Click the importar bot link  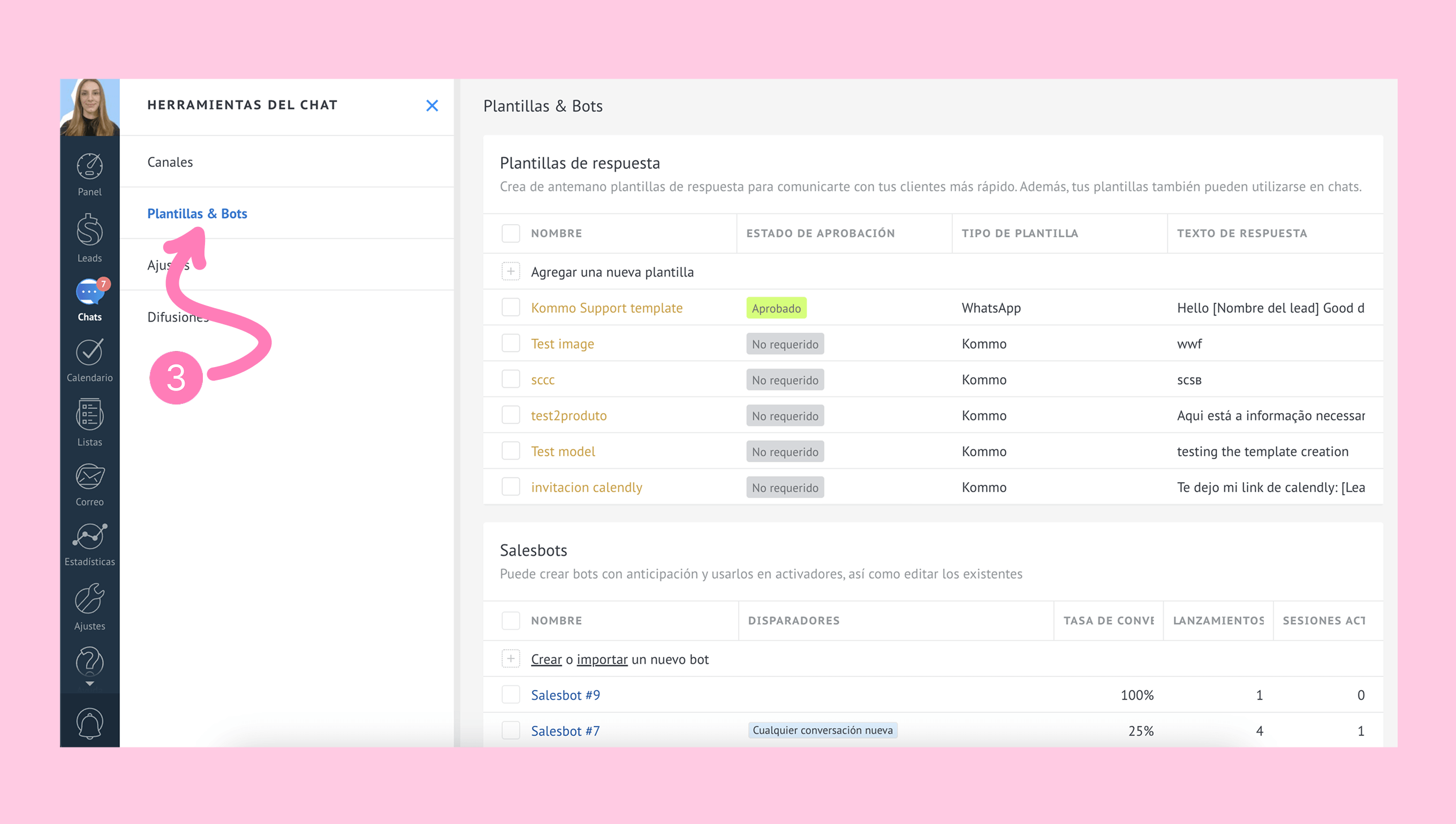(x=602, y=659)
